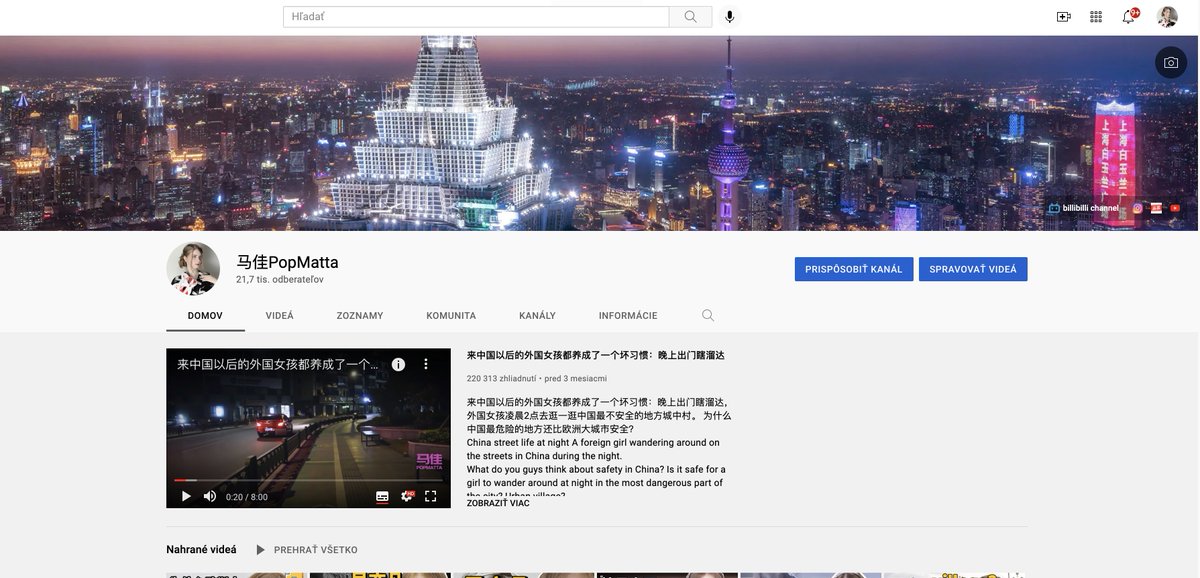Open video player settings gear

[407, 496]
